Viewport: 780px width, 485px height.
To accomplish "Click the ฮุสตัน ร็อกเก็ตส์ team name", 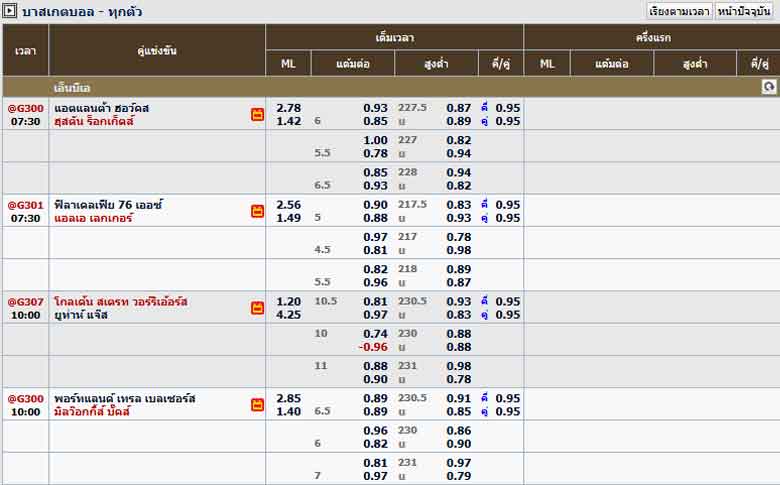I will click(x=94, y=121).
